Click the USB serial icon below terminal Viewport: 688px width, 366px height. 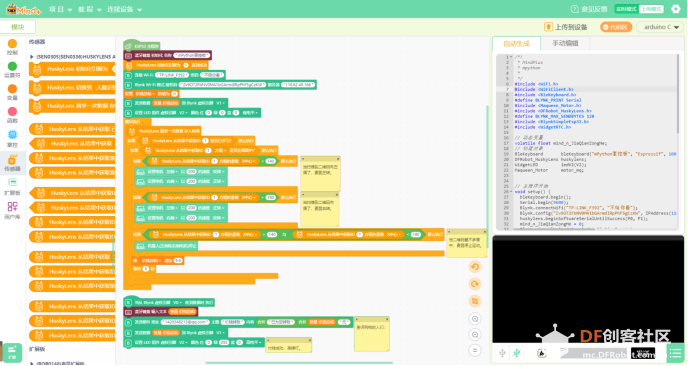pos(502,352)
